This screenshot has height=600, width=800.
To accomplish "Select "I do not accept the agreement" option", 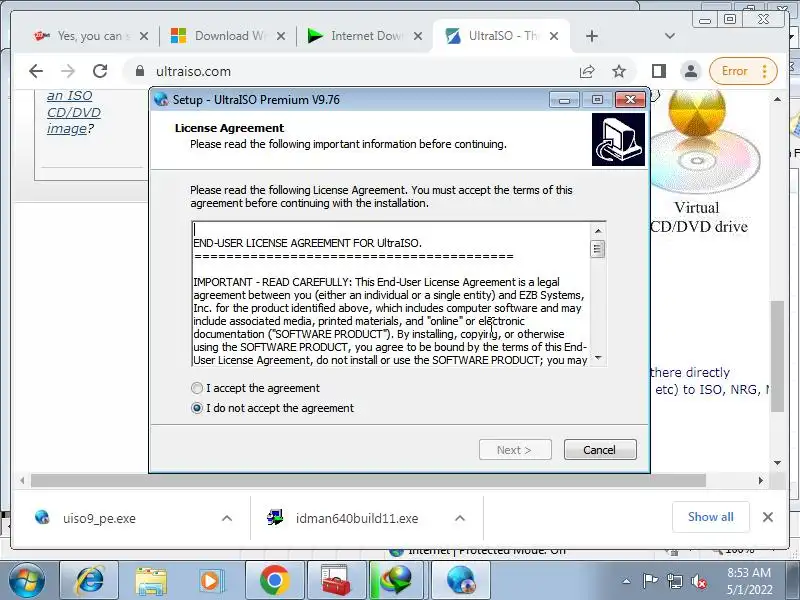I will click(197, 408).
